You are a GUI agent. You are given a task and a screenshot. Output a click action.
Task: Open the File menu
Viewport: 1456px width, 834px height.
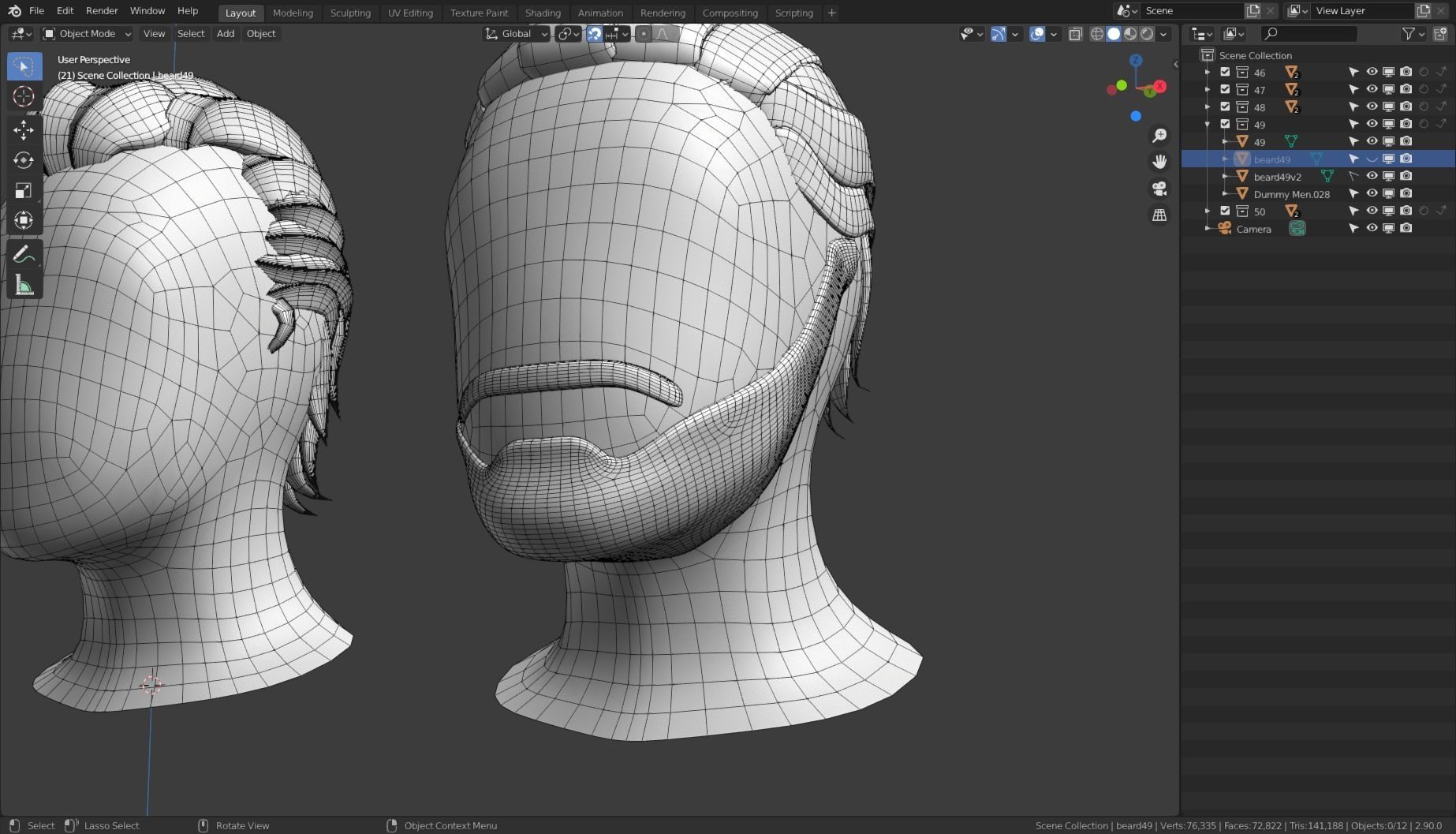pyautogui.click(x=36, y=11)
